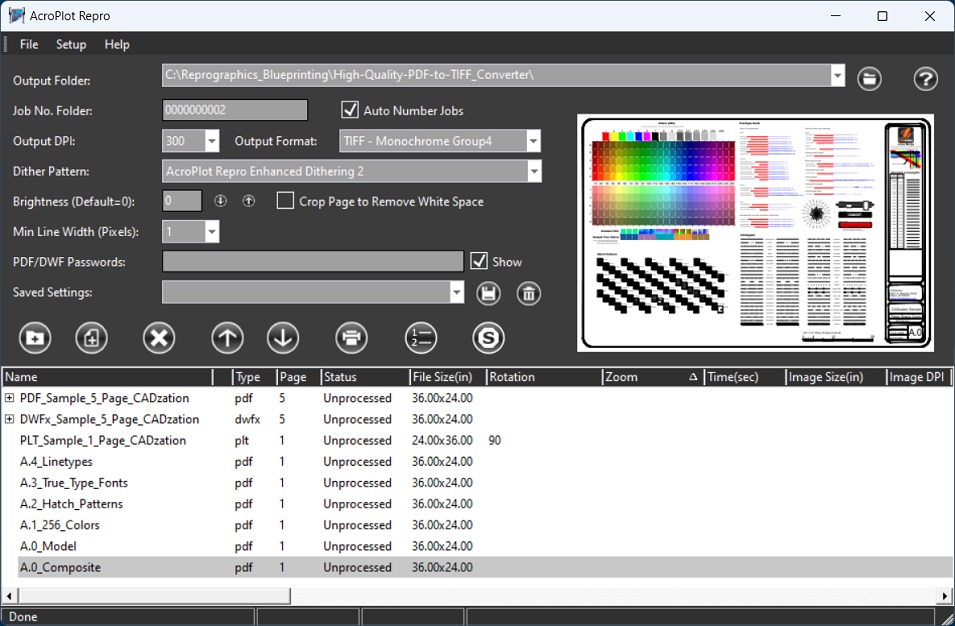This screenshot has width=955, height=626.
Task: Click the page preview thumbnail
Action: pos(755,233)
